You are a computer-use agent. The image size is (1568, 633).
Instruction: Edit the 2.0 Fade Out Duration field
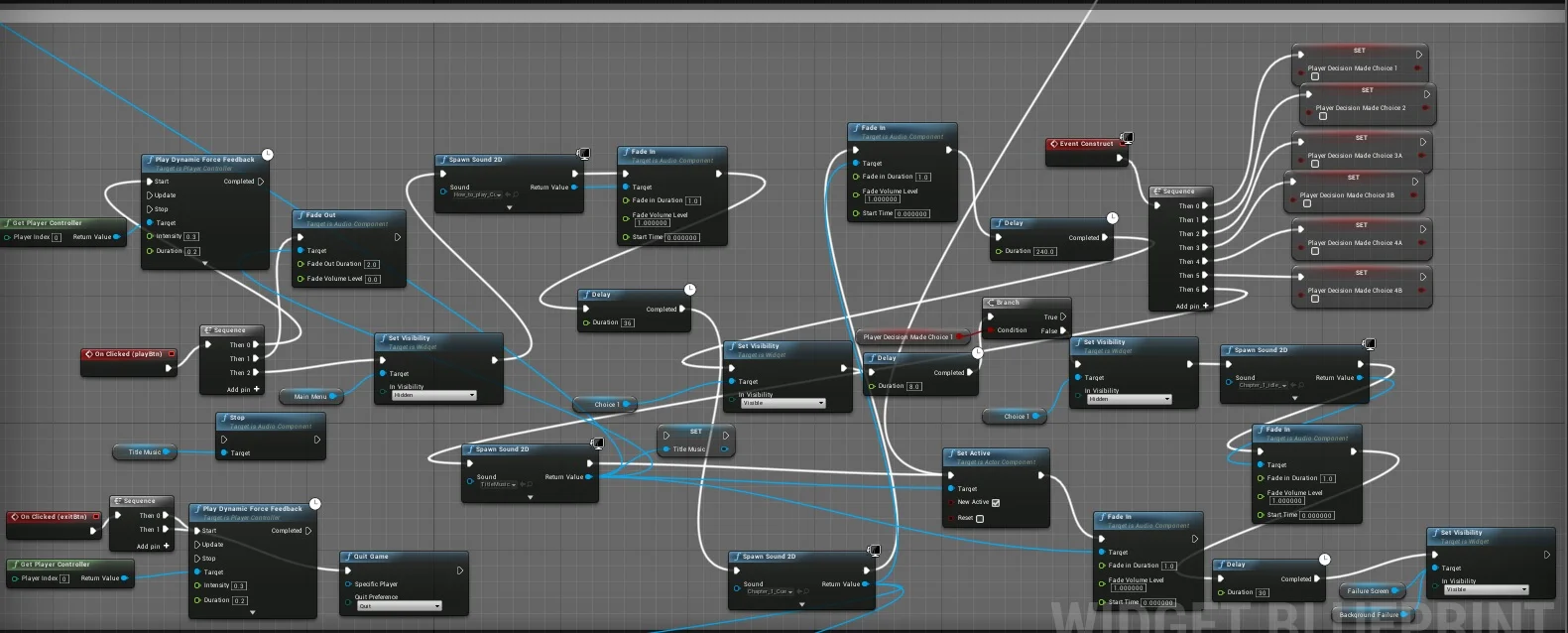point(372,265)
